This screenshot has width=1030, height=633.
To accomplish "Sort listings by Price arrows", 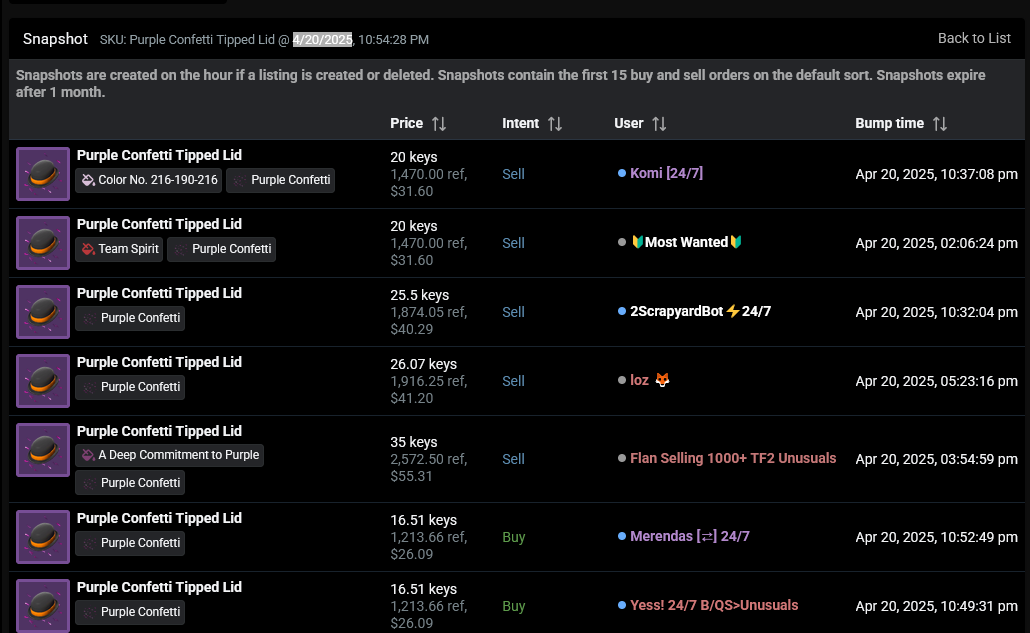I will point(439,123).
